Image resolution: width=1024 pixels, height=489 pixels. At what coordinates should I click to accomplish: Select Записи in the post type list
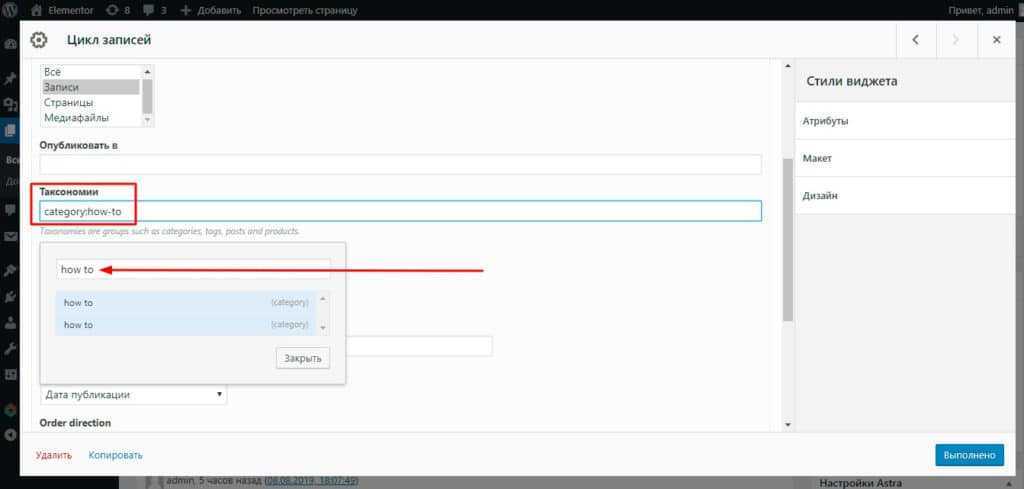(90, 87)
